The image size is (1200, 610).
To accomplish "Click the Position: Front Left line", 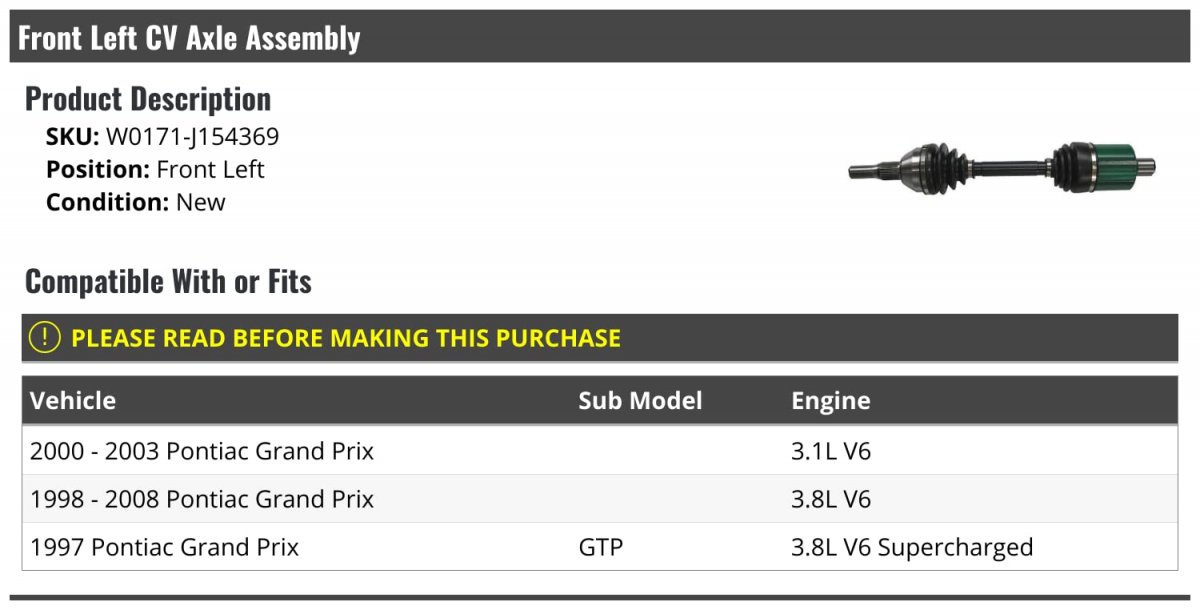I will click(155, 169).
